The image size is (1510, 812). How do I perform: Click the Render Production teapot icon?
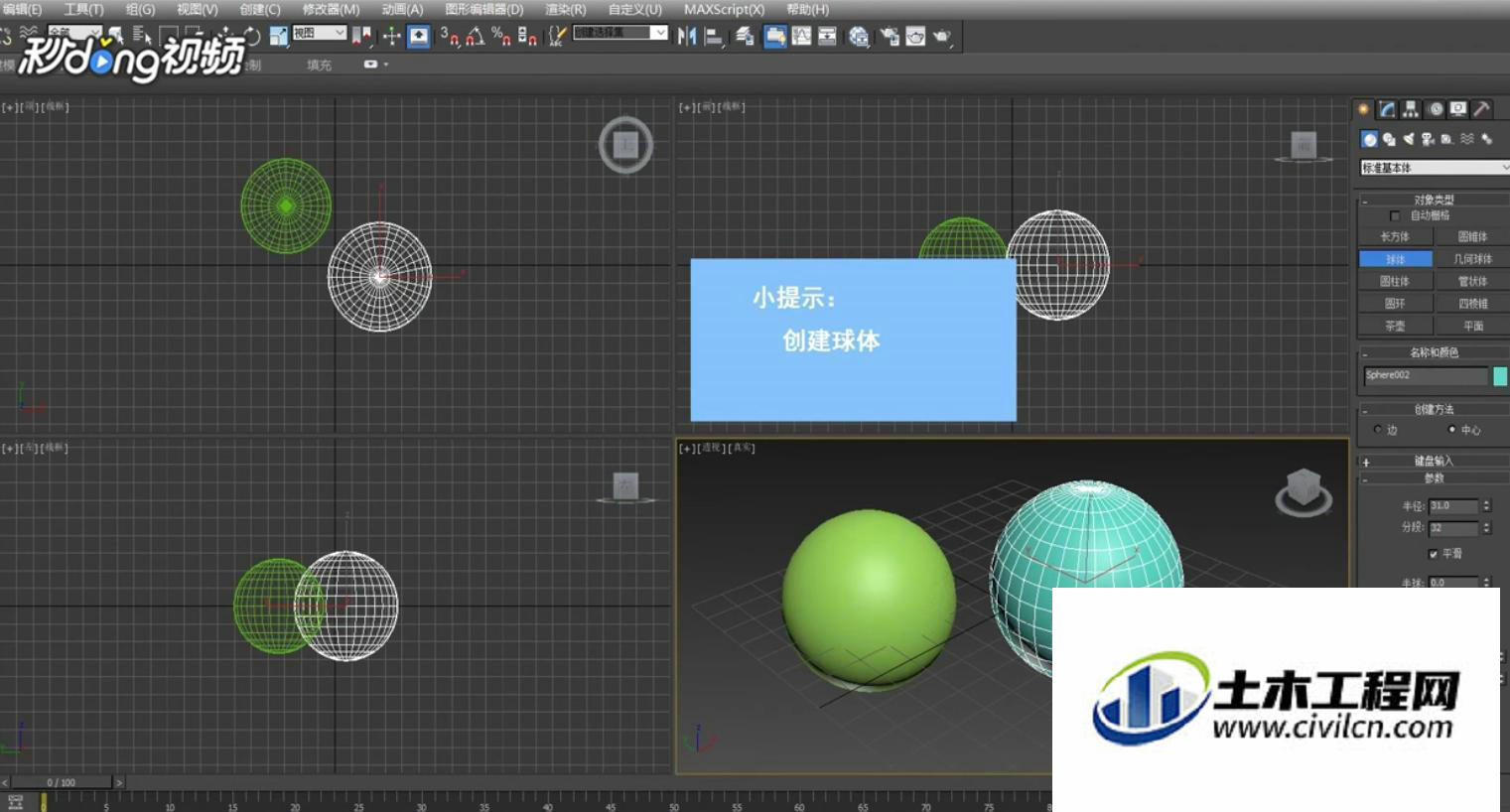point(941,37)
